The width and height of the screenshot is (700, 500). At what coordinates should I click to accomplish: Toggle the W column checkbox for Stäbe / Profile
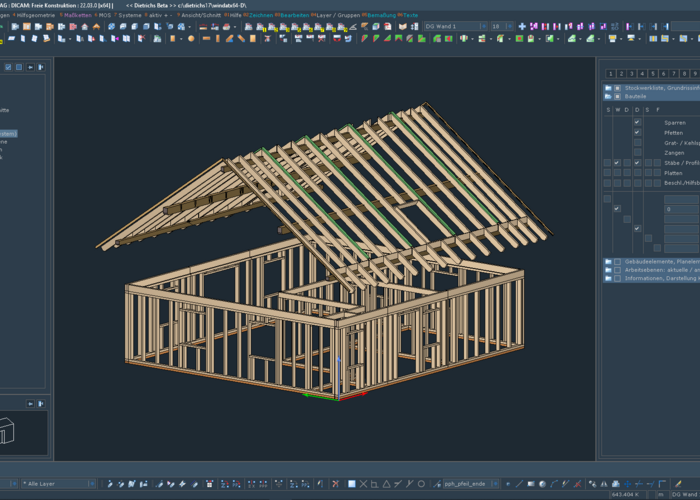pyautogui.click(x=617, y=163)
